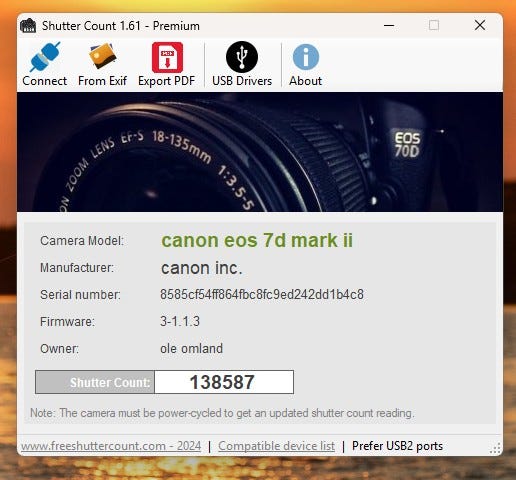Click the Canon EOS 70D banner image
The image size is (516, 480).
point(260,152)
